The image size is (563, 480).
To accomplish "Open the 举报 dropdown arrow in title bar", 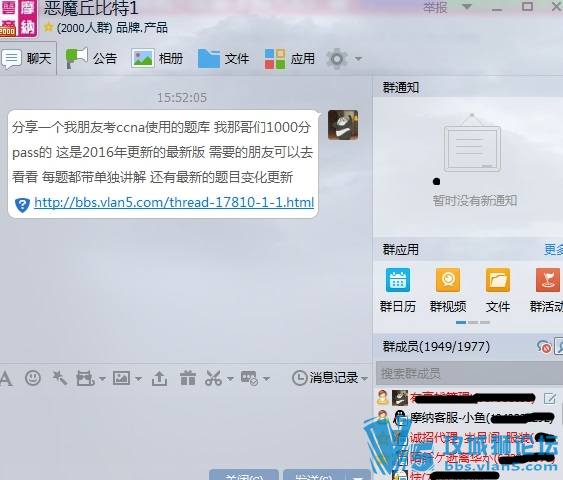I will pos(466,7).
